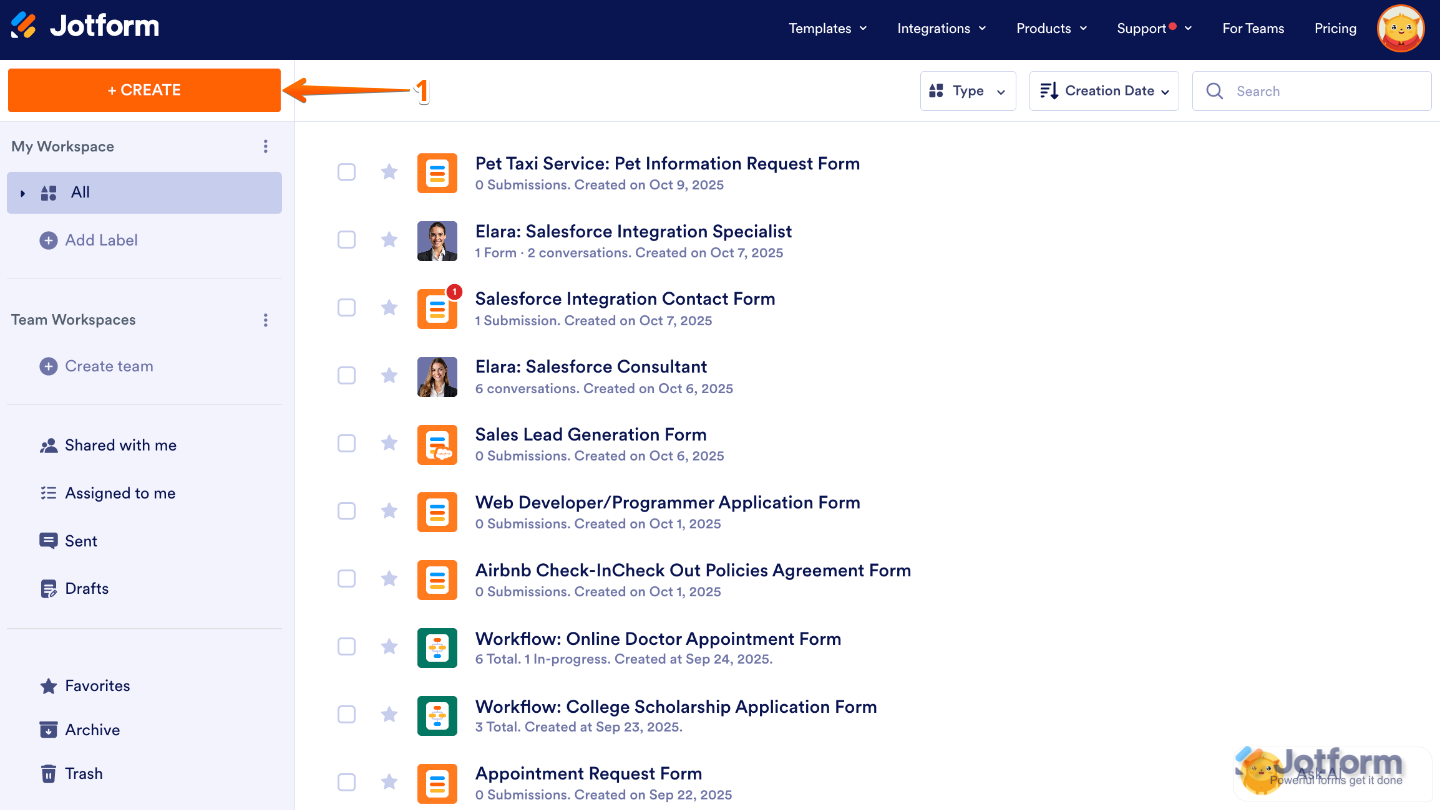
Task: Select the Pet Taxi Service form checkbox
Action: coord(347,172)
